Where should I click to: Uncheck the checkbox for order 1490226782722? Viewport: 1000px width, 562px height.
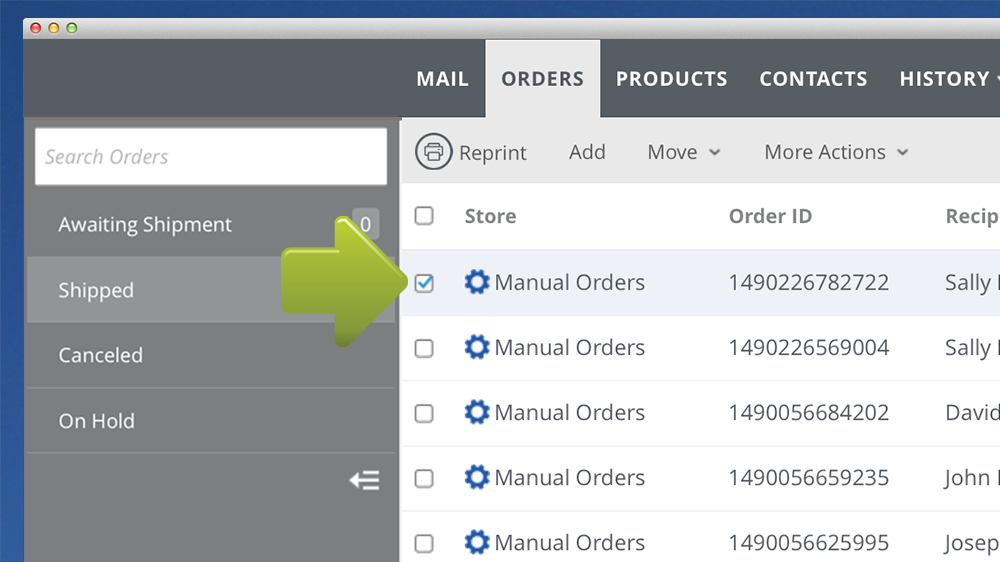(x=424, y=283)
